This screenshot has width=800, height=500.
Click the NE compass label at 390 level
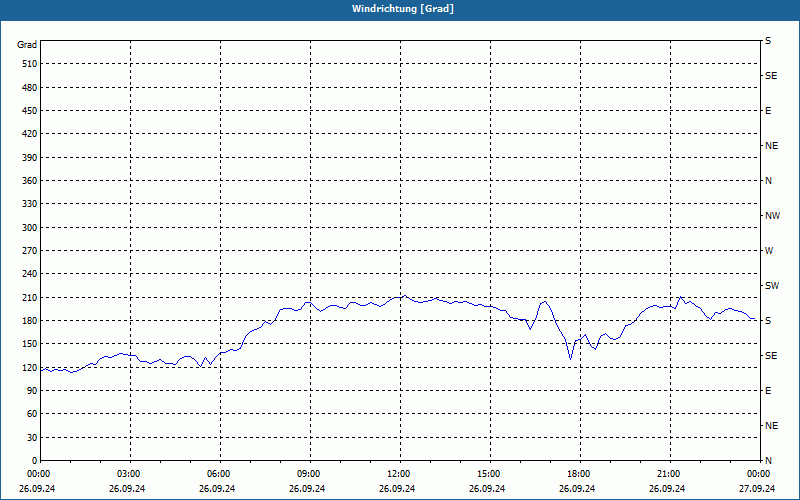point(772,146)
